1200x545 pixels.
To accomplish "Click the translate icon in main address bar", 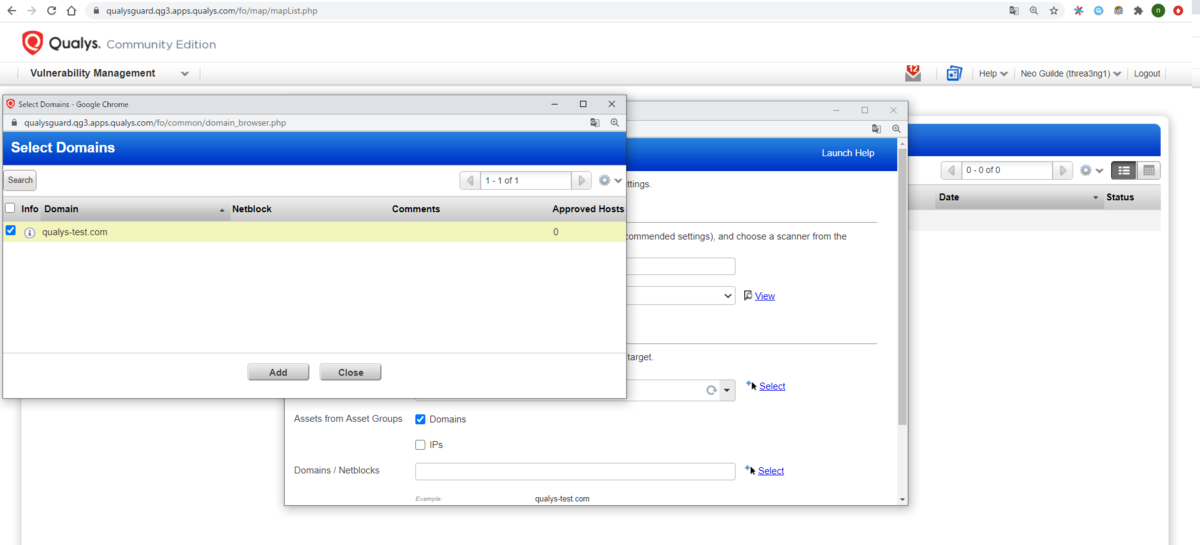I will tap(1014, 10).
